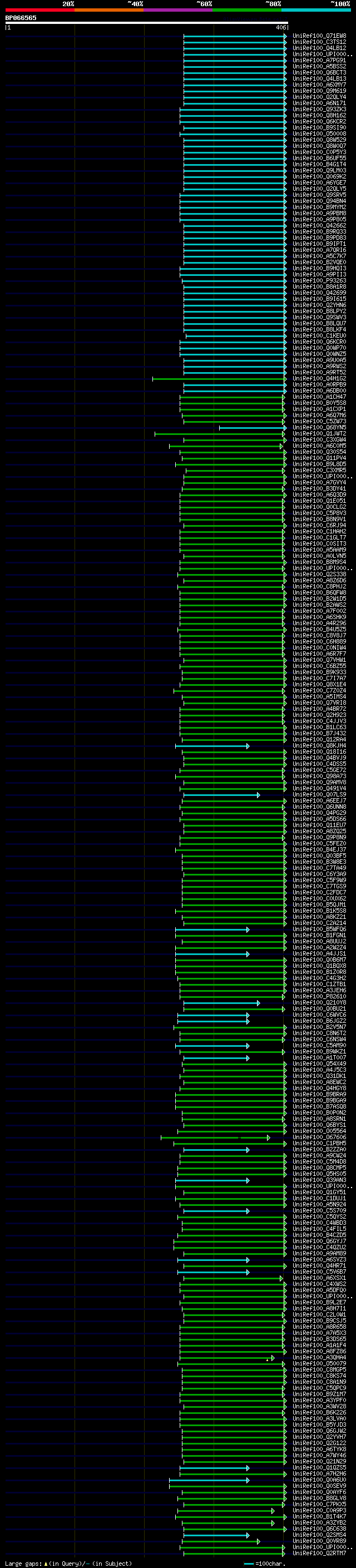Select the UniRef100_B1T4K7 label
This screenshot has width=356, height=1568.
(x=319, y=1516)
